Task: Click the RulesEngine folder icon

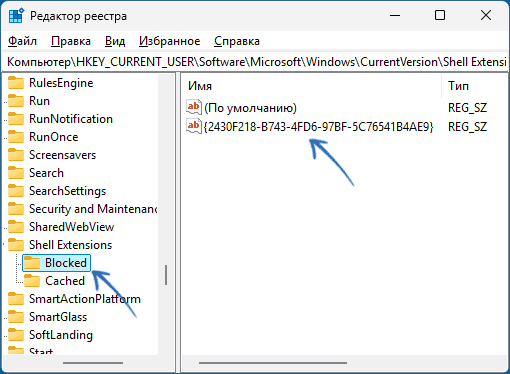Action: click(16, 83)
